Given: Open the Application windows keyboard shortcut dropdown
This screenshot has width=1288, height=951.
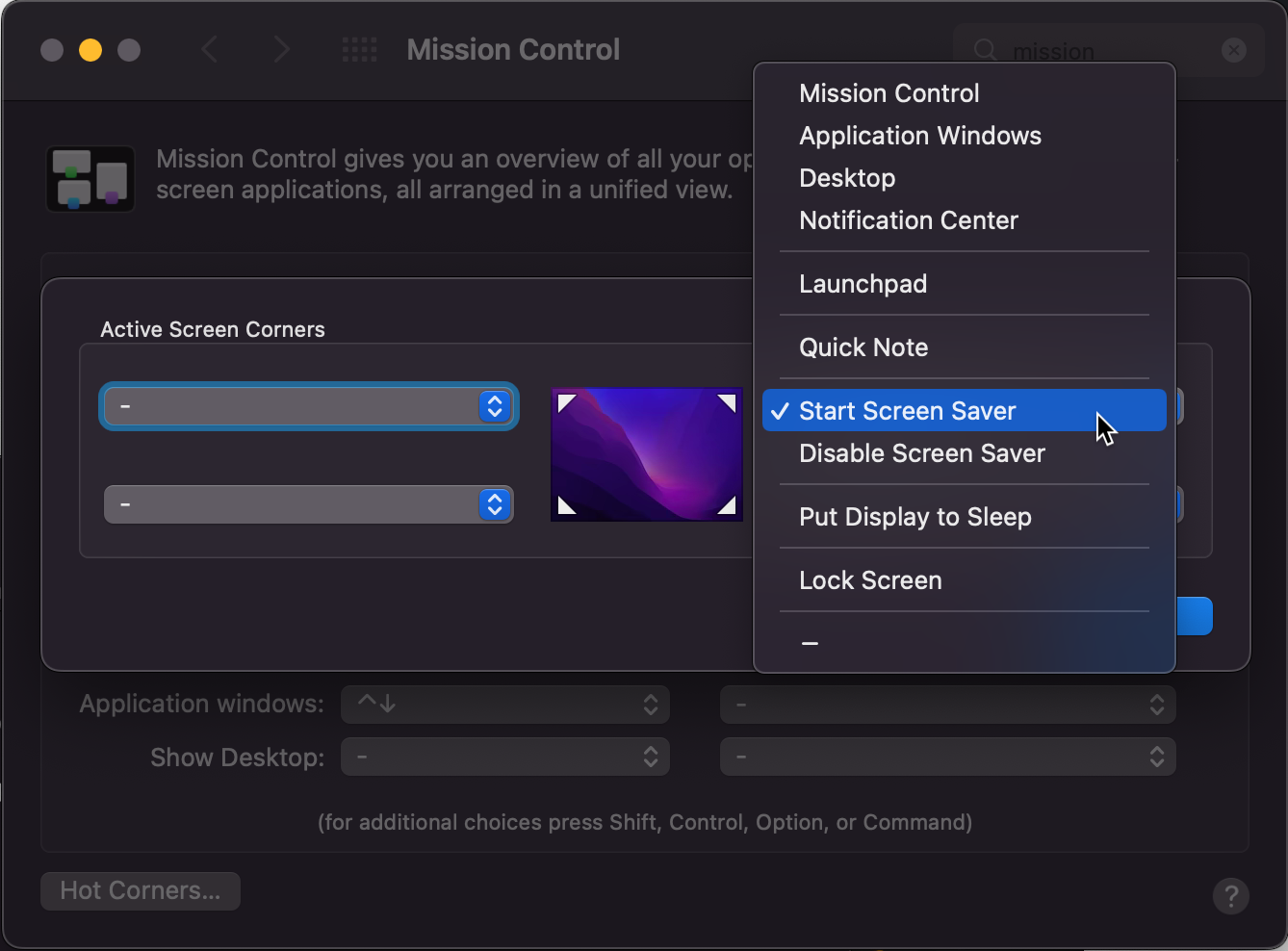Looking at the screenshot, I should [505, 705].
